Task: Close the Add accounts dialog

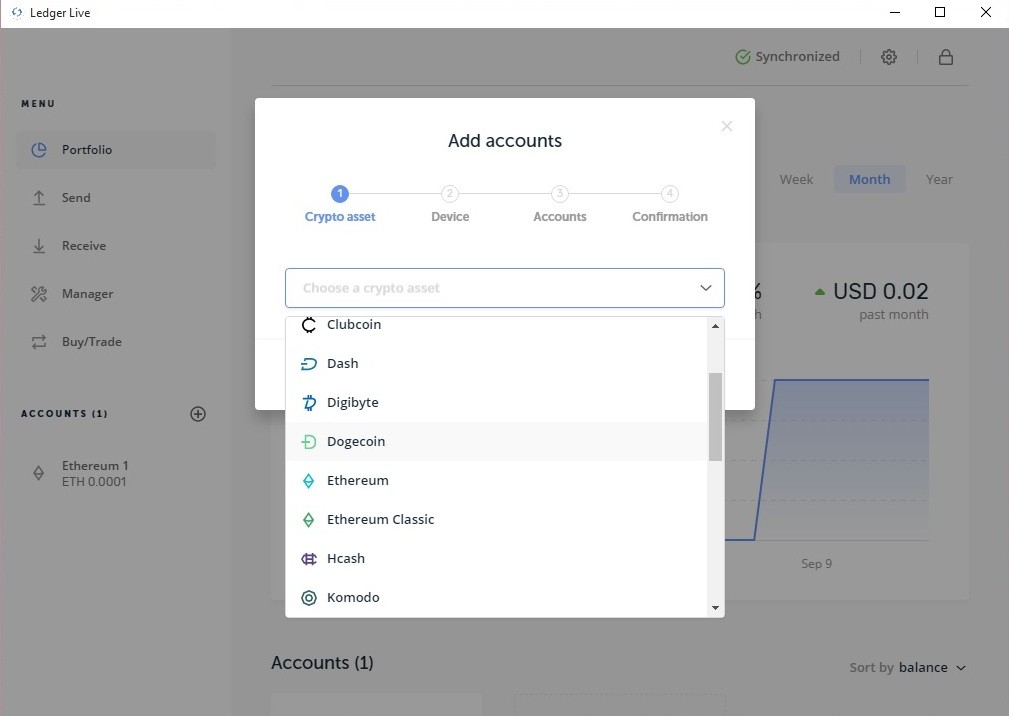Action: [x=727, y=126]
